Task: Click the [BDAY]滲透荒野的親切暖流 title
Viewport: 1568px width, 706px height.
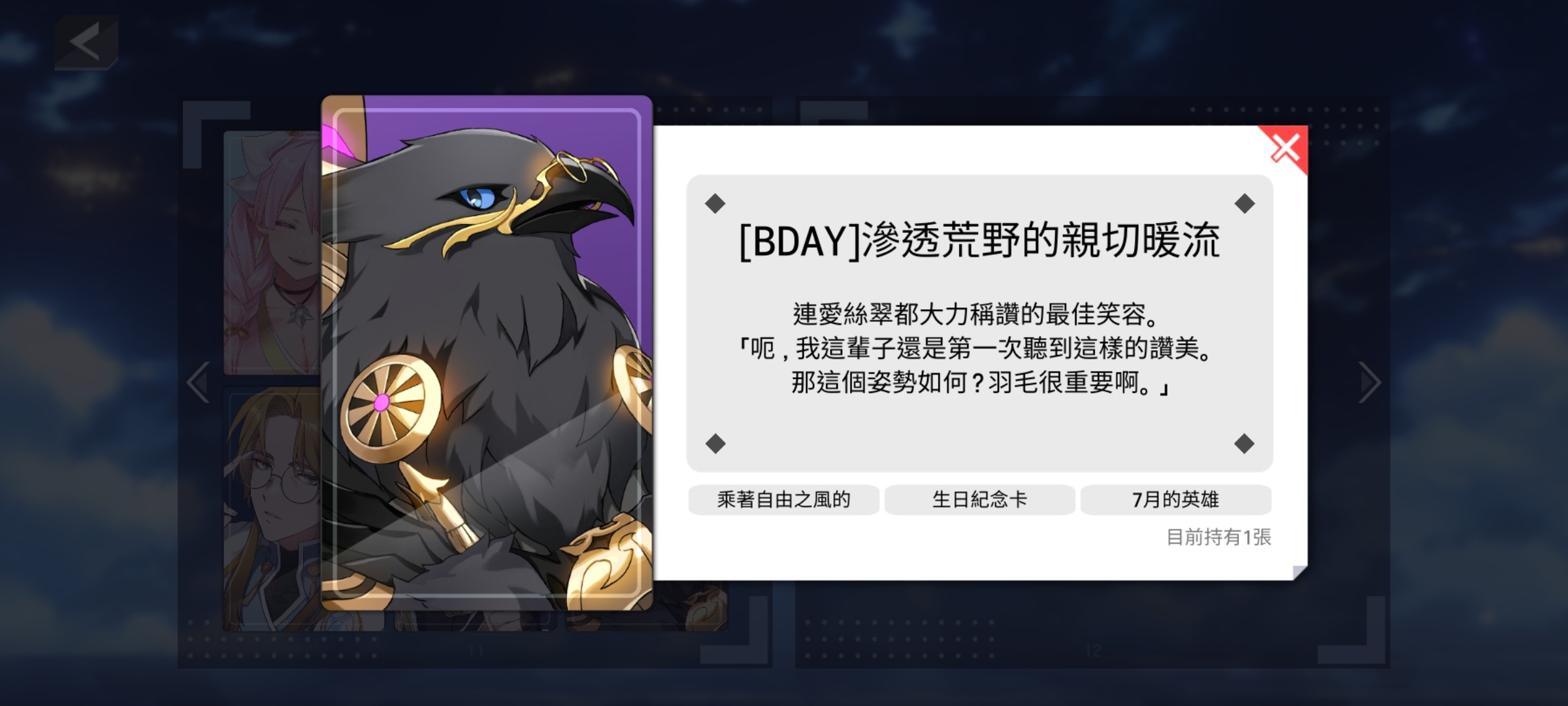Action: tap(979, 241)
